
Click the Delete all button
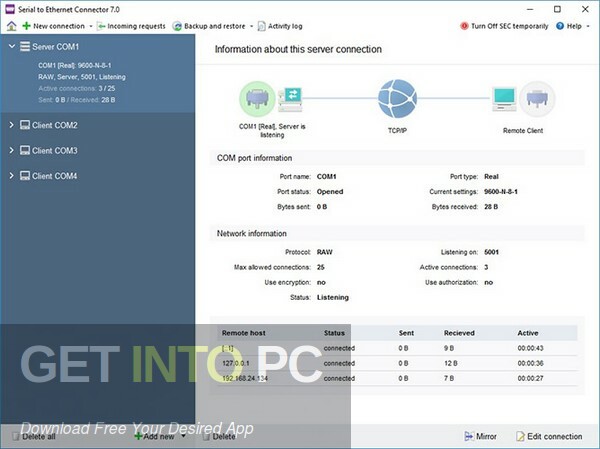pyautogui.click(x=34, y=436)
